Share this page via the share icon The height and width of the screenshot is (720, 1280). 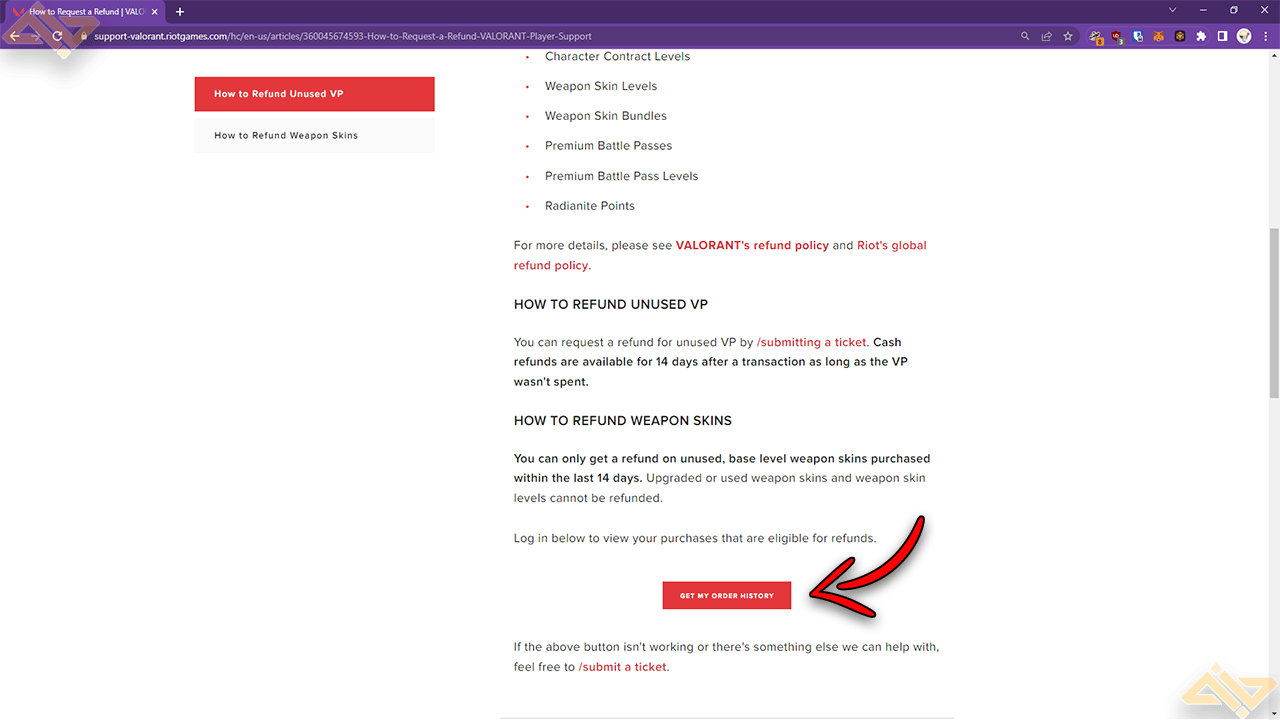(1046, 36)
